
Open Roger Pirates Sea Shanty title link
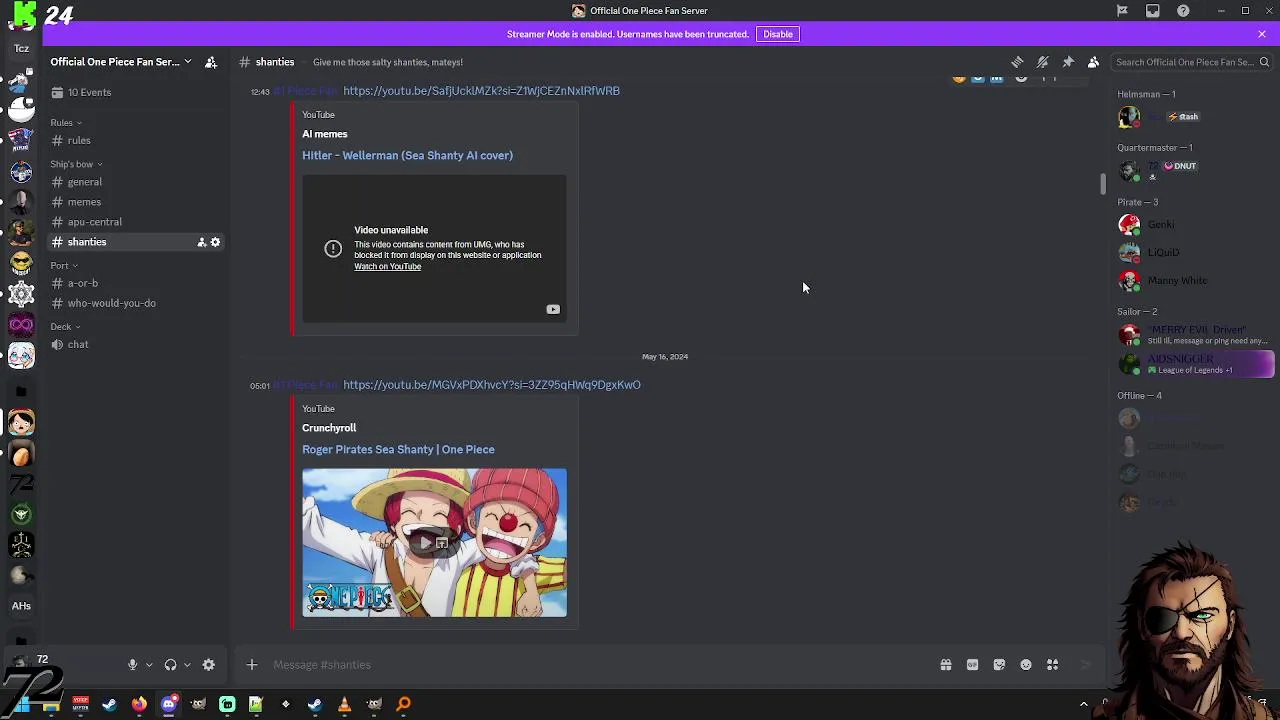[398, 449]
